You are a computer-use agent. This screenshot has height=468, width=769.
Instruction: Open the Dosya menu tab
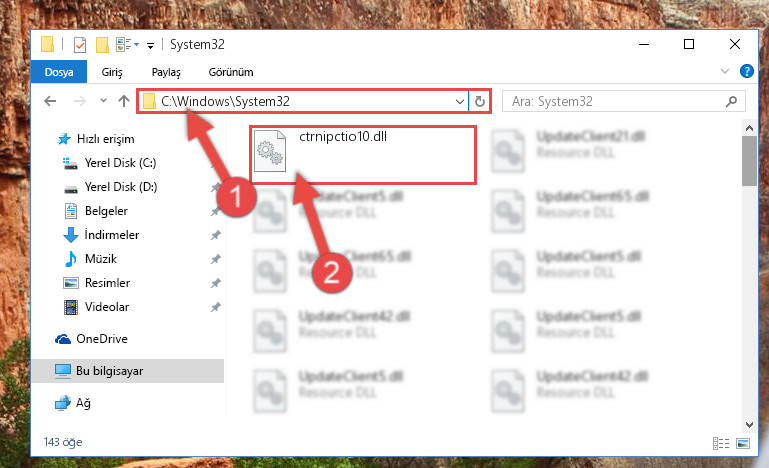(x=59, y=72)
